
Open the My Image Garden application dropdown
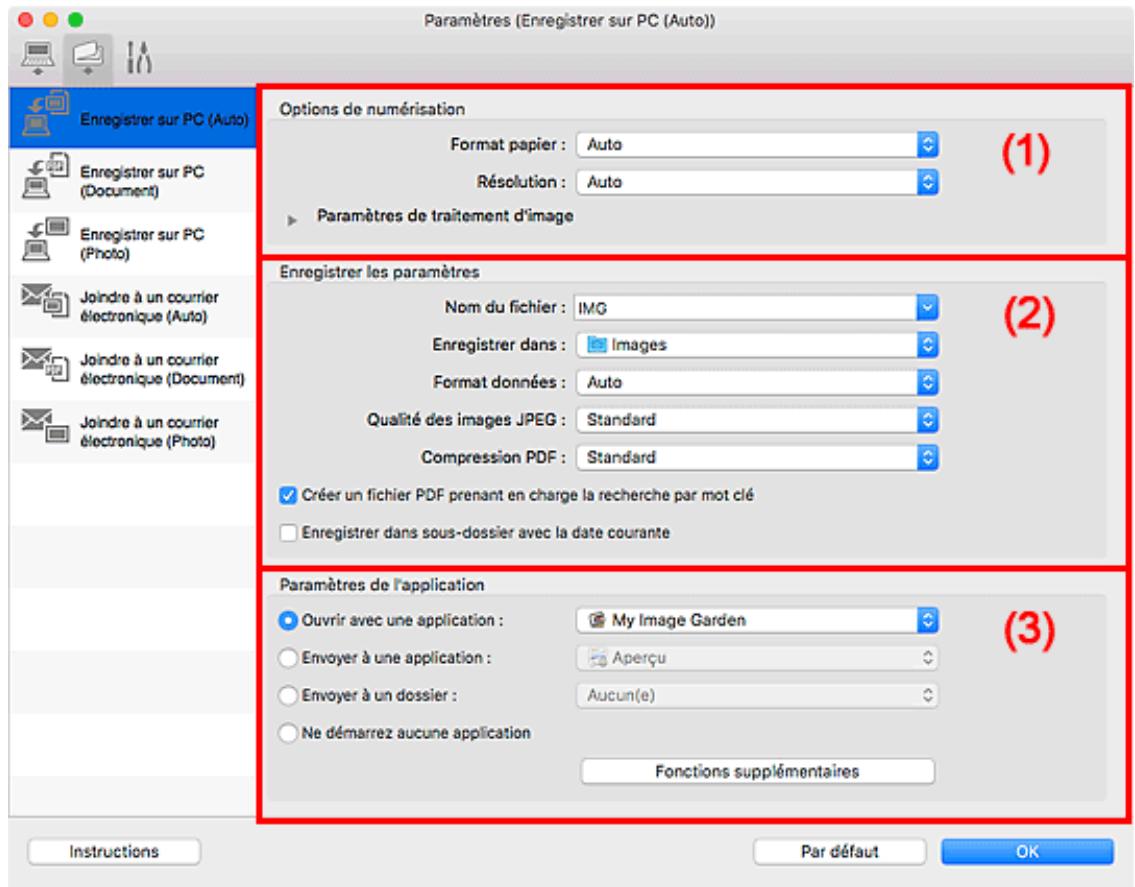[x=757, y=621]
